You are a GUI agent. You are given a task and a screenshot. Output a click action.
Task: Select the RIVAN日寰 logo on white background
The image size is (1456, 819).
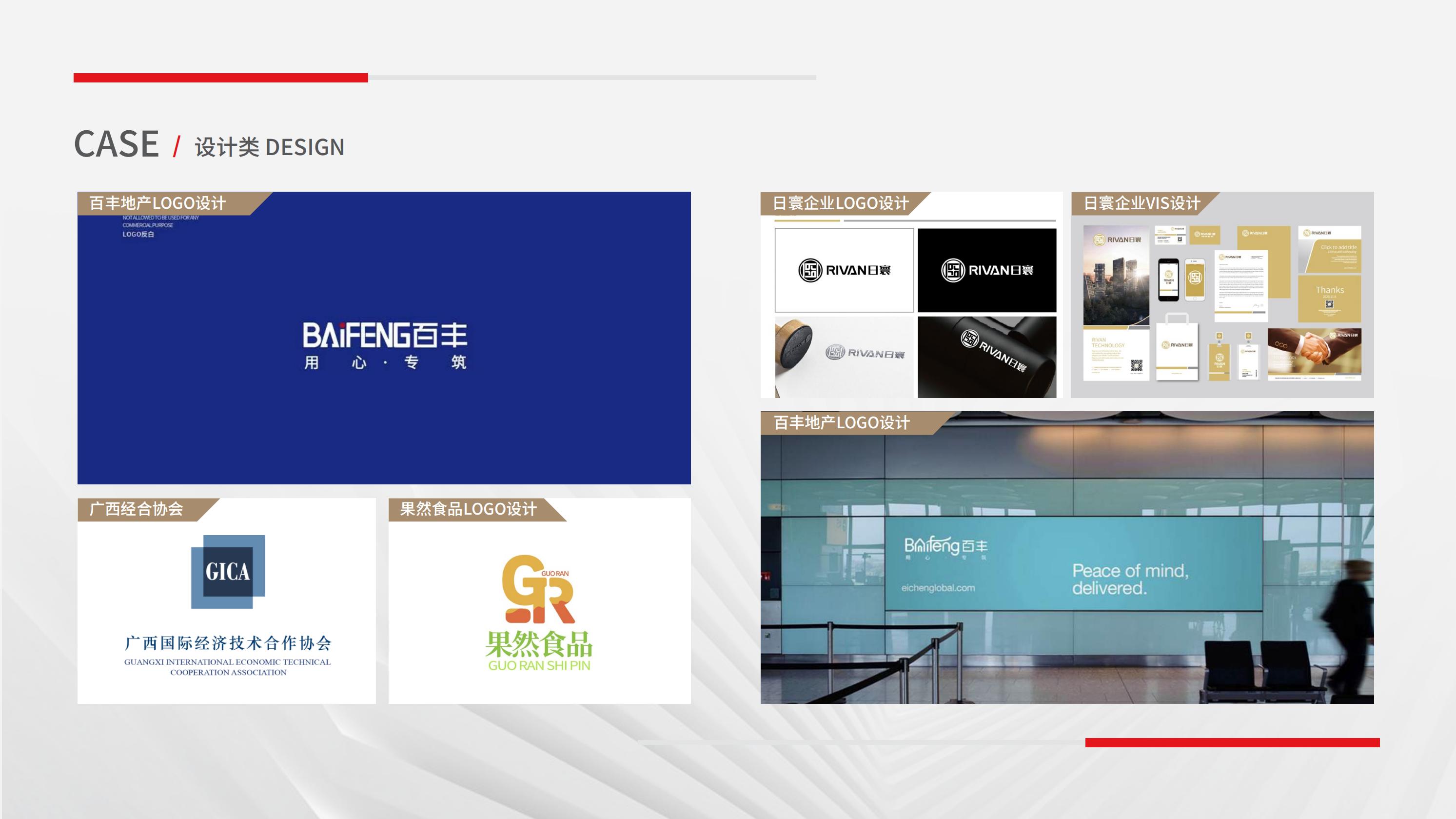(x=845, y=270)
